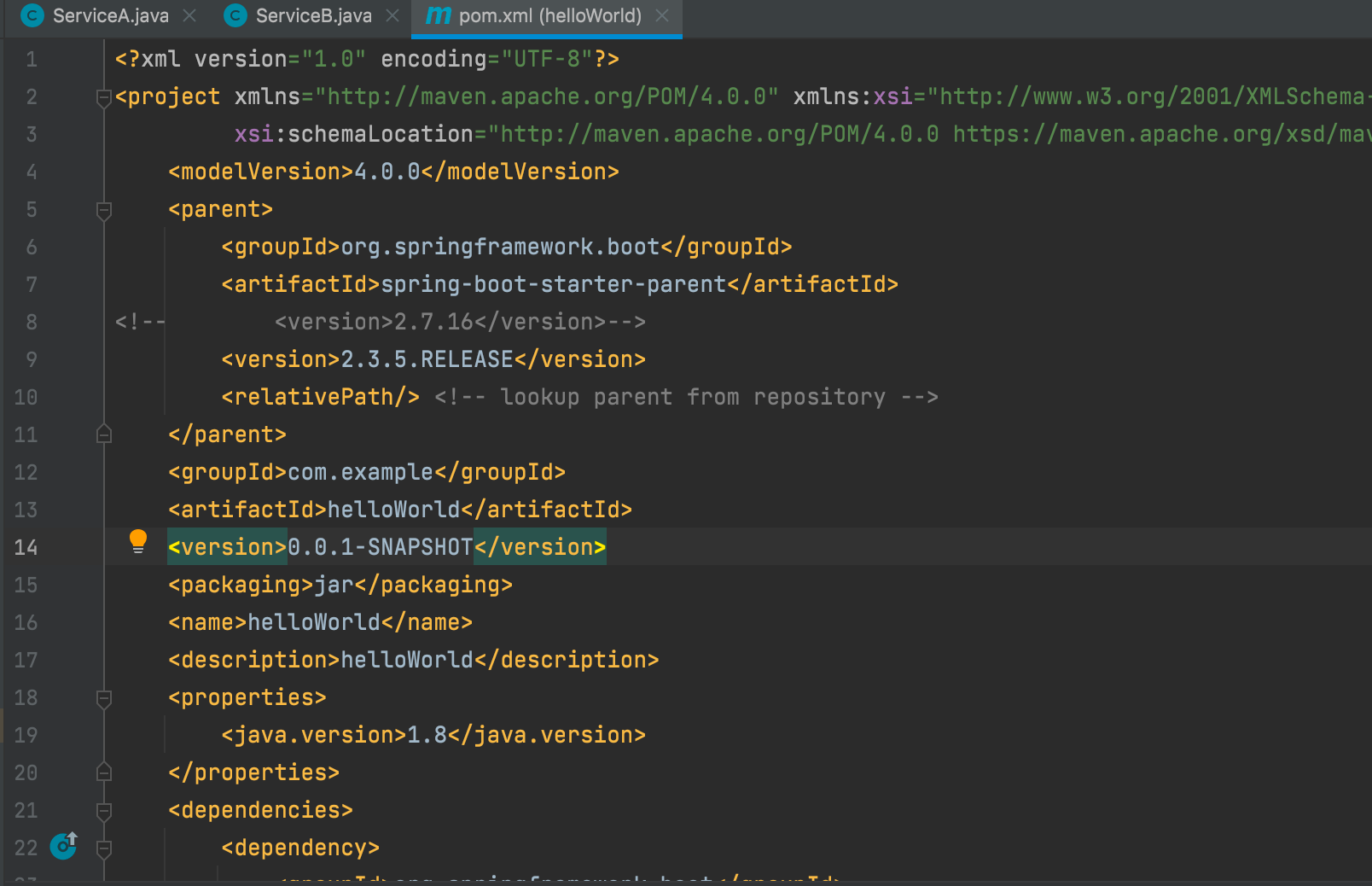
Task: Click the spring-boot-starter-parent artifactId value
Action: pyautogui.click(x=554, y=285)
